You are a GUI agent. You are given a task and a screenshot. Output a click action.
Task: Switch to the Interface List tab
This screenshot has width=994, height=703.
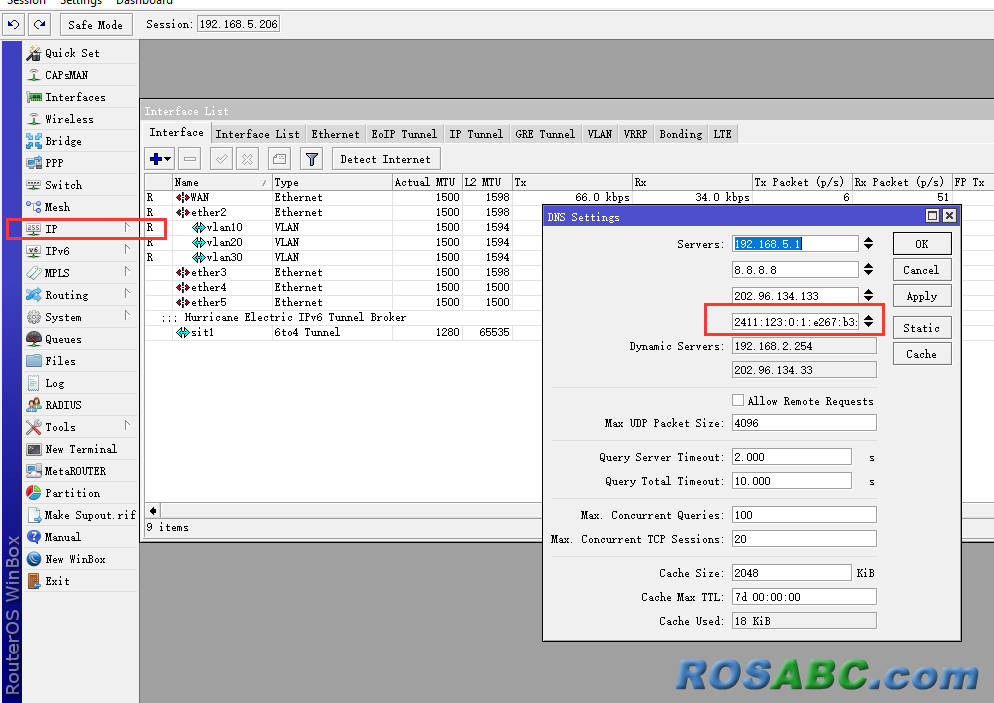coord(257,134)
